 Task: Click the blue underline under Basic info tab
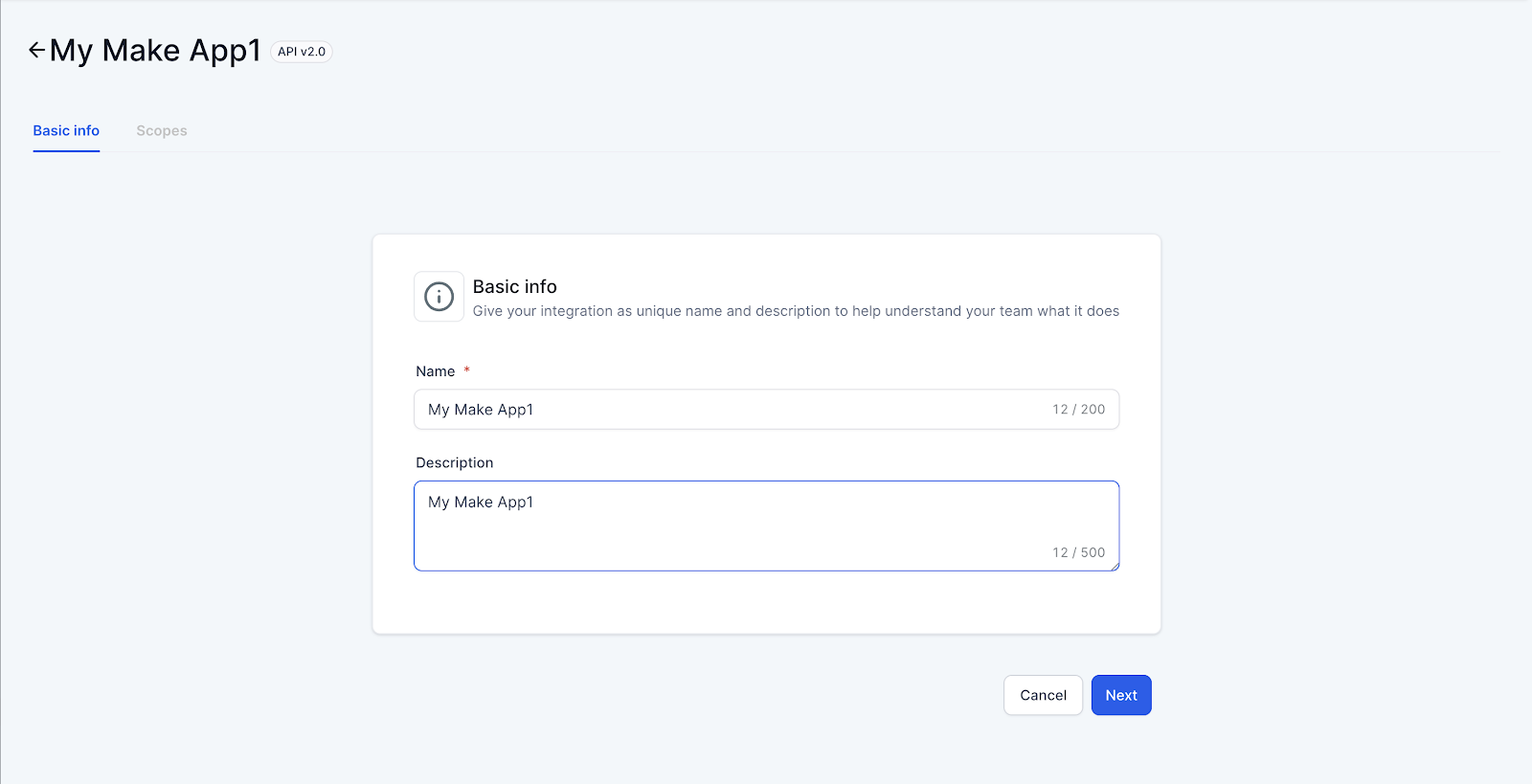coord(66,150)
